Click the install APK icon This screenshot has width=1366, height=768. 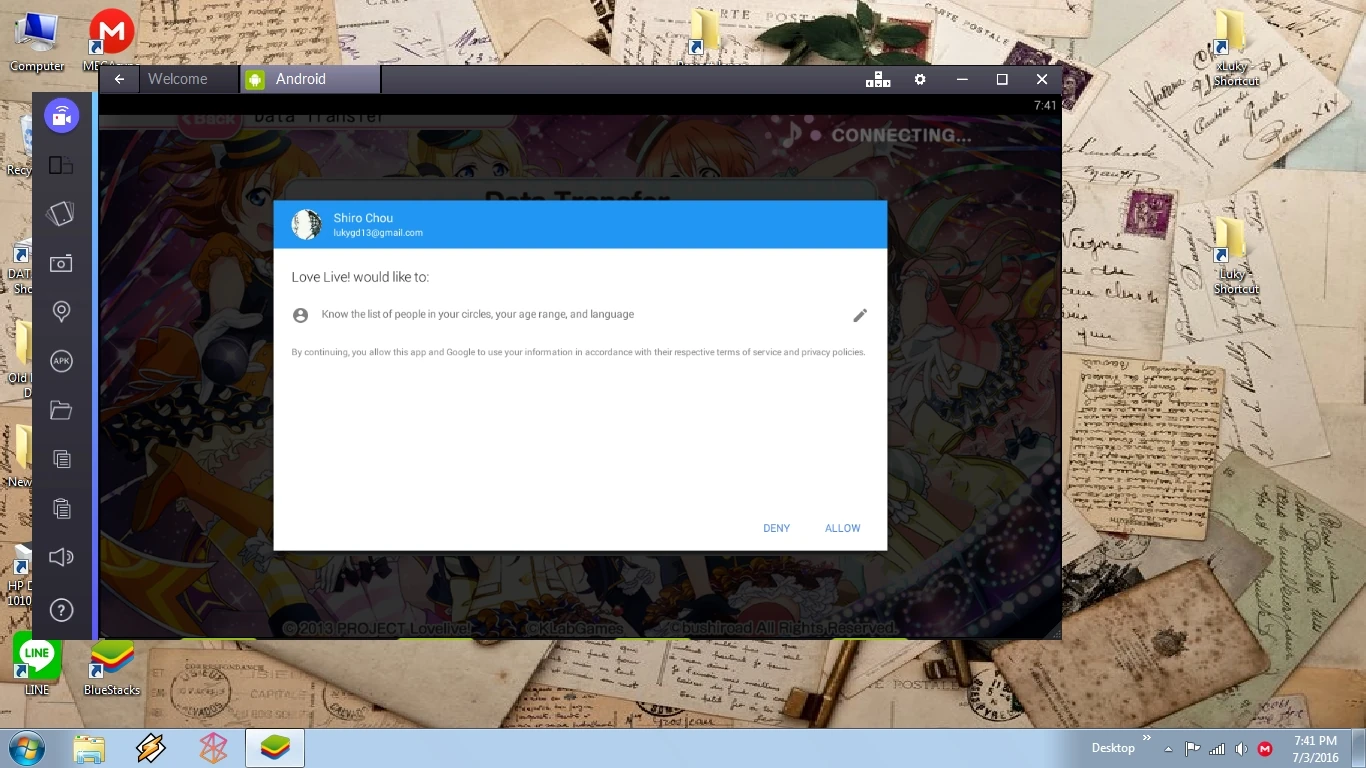click(61, 361)
